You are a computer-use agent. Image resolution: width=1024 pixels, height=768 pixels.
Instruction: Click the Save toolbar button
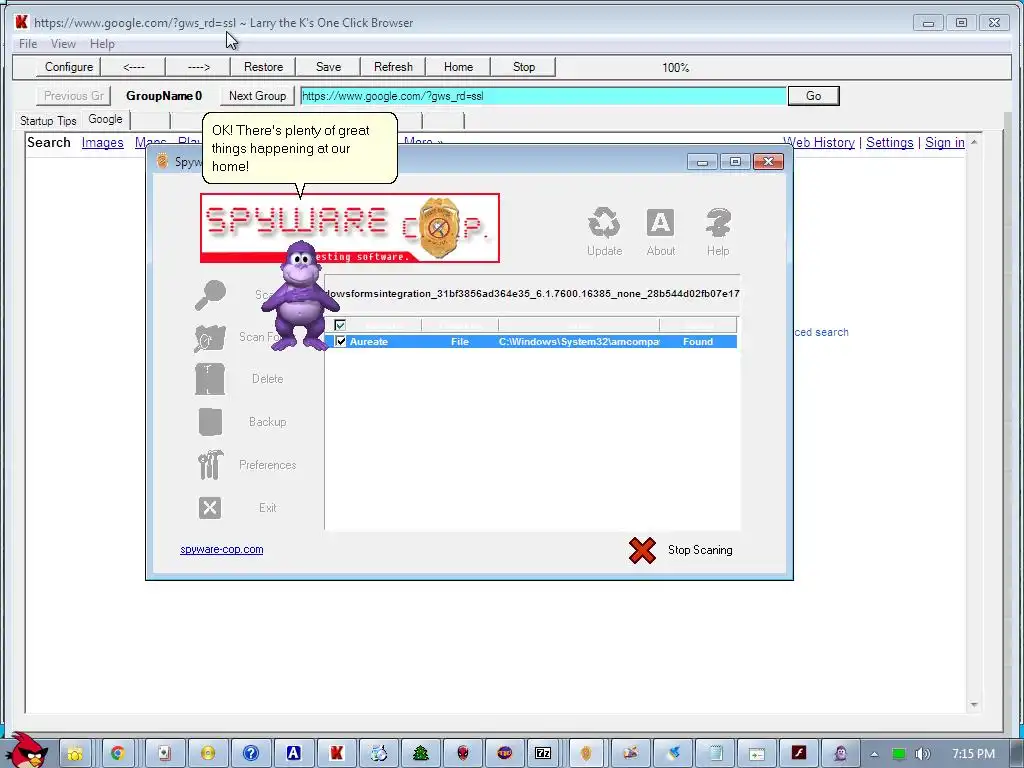pos(328,67)
